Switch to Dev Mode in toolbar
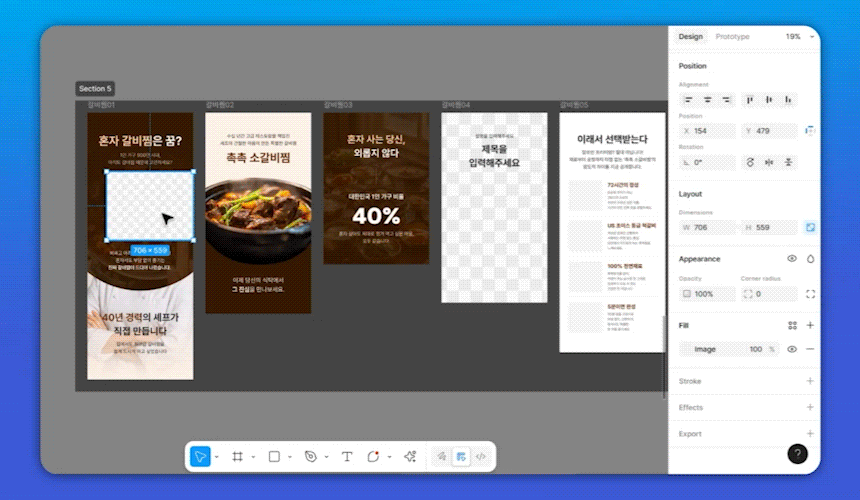 [481, 456]
